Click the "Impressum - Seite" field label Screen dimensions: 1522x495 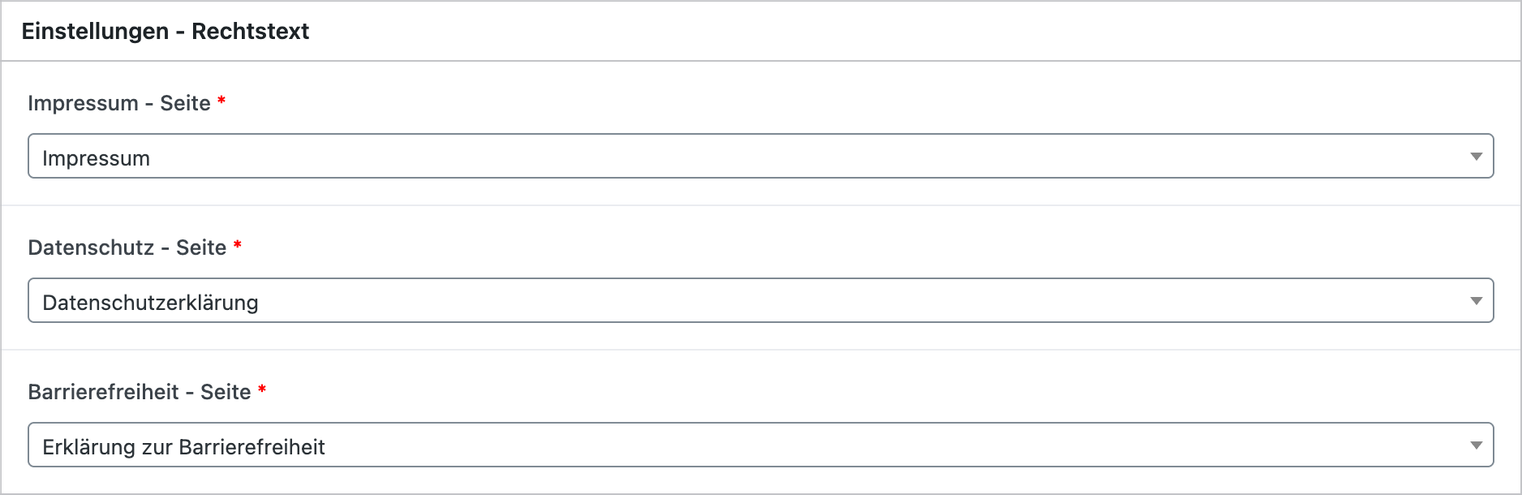pyautogui.click(x=119, y=104)
